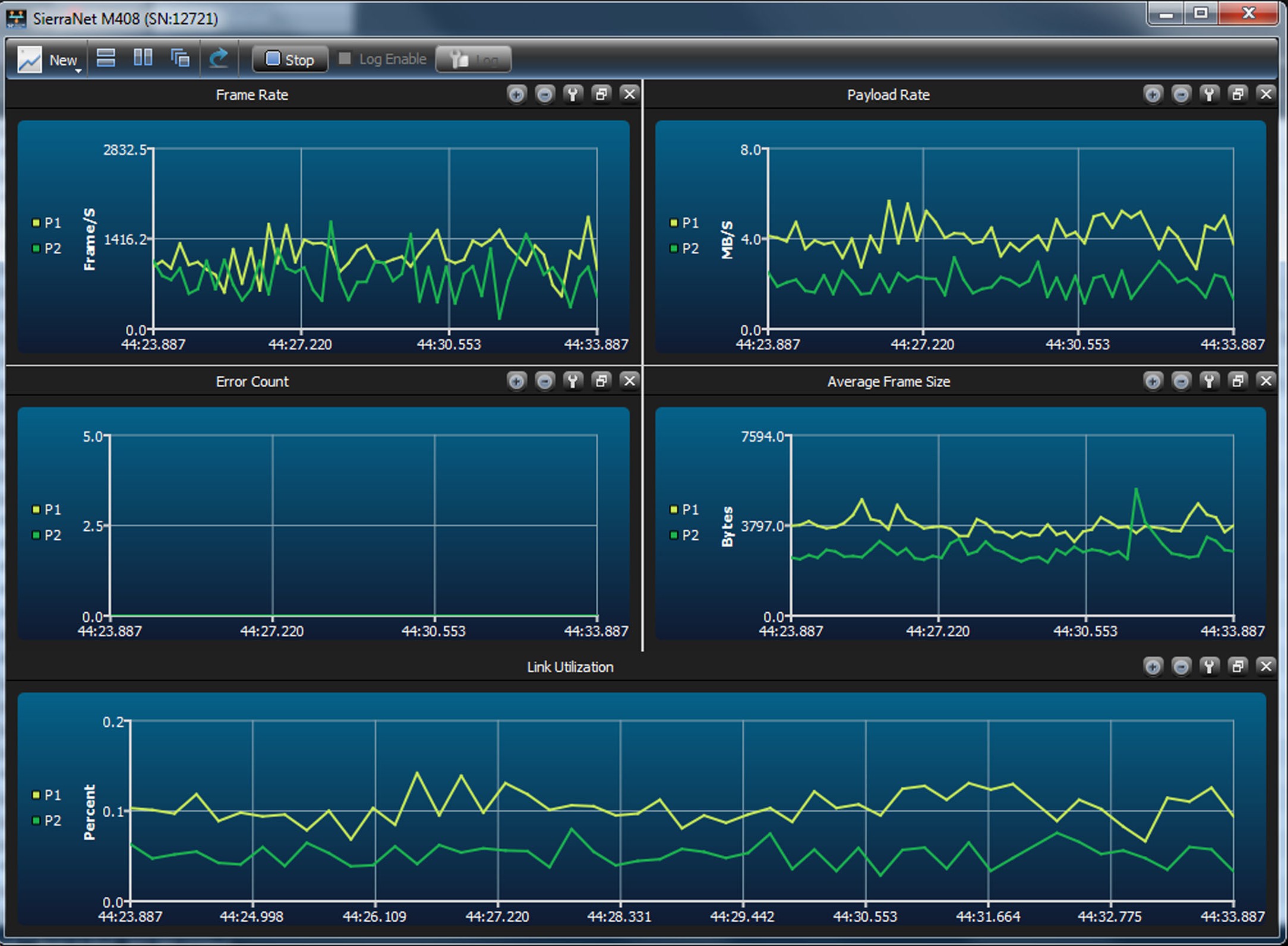Stop the live statistics capture
The width and height of the screenshot is (1288, 946).
[290, 59]
